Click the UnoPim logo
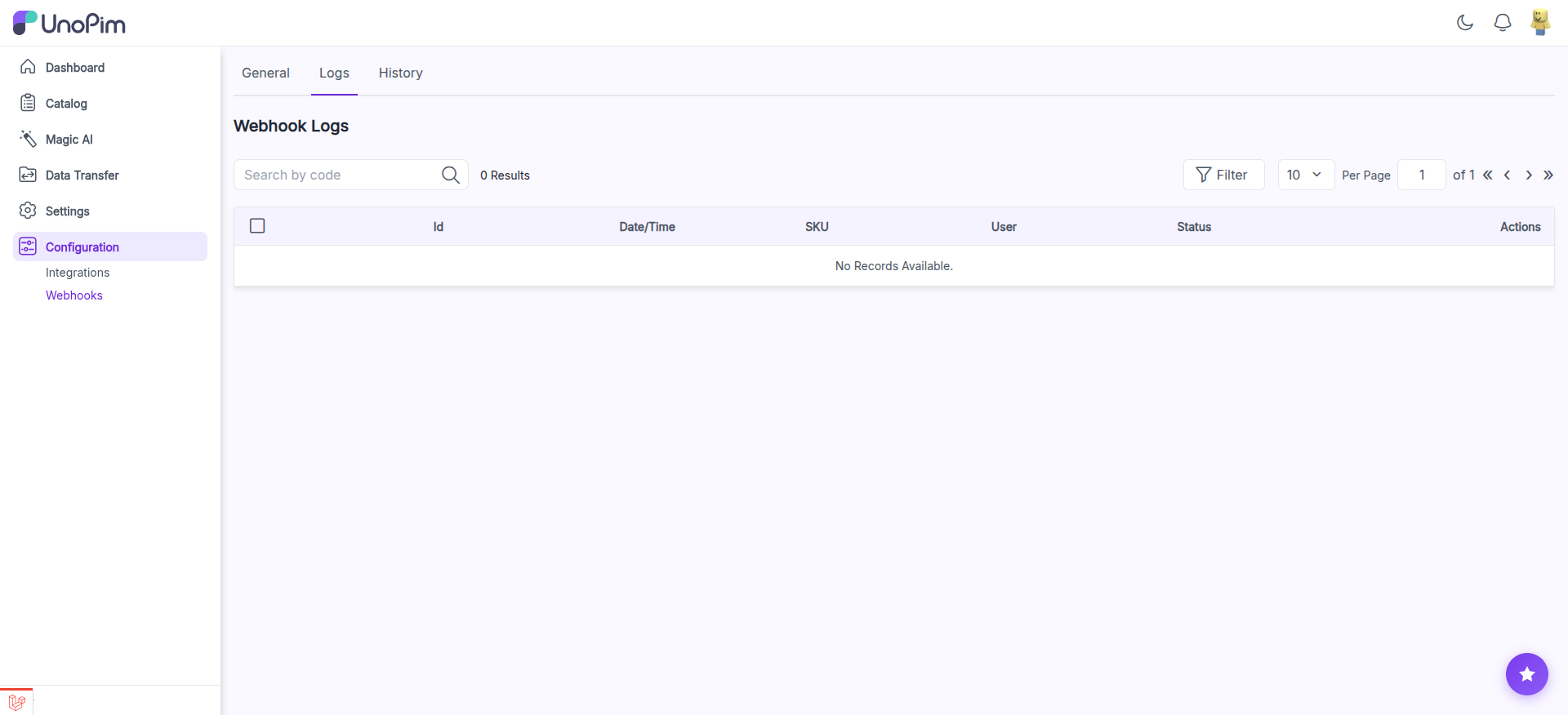This screenshot has height=715, width=1568. click(69, 23)
